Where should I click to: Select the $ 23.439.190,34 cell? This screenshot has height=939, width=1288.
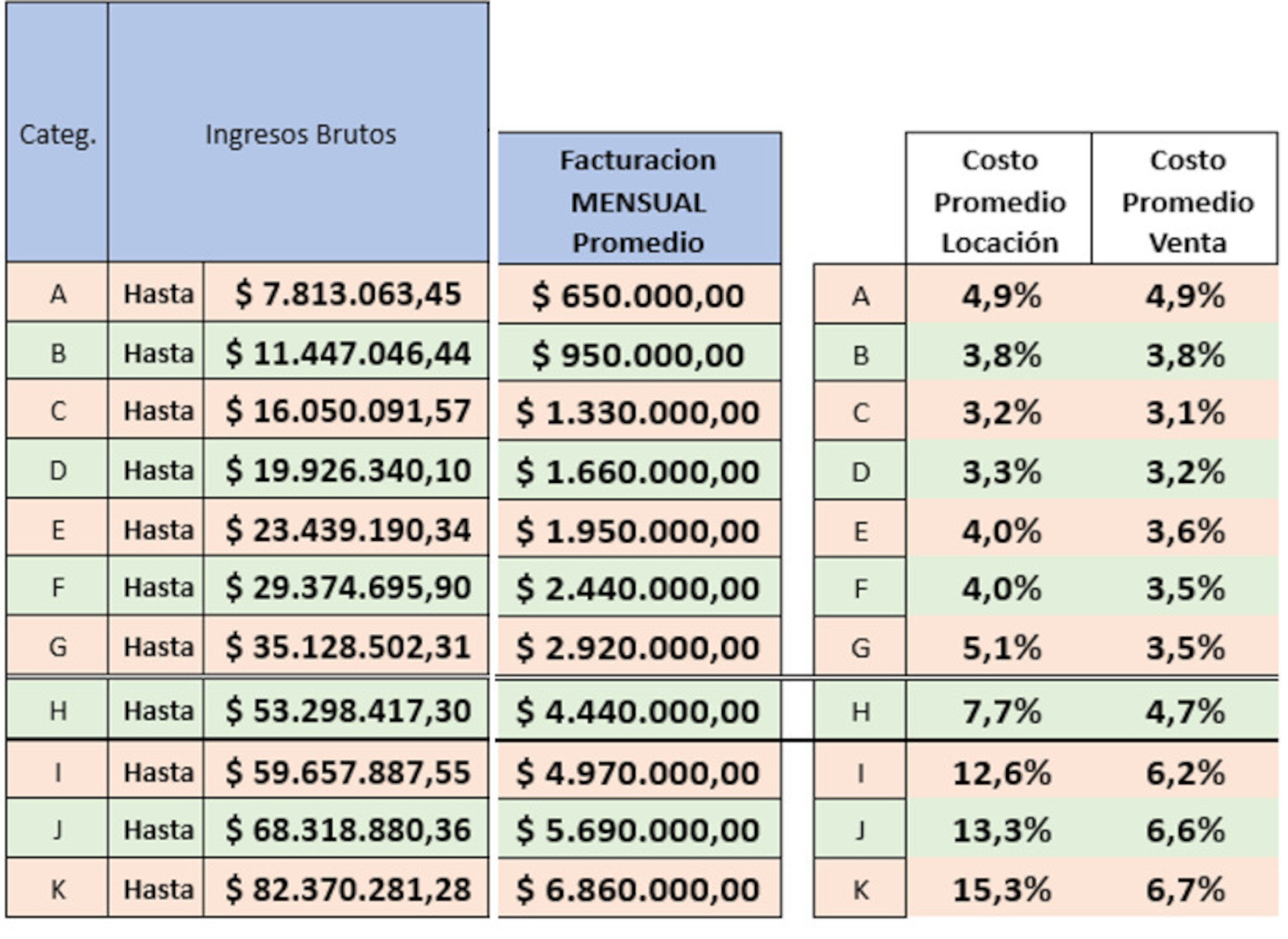[347, 529]
